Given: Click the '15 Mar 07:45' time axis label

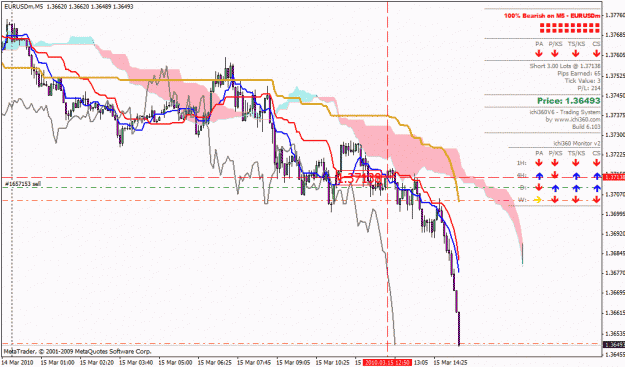Looking at the screenshot, I should coord(254,363).
